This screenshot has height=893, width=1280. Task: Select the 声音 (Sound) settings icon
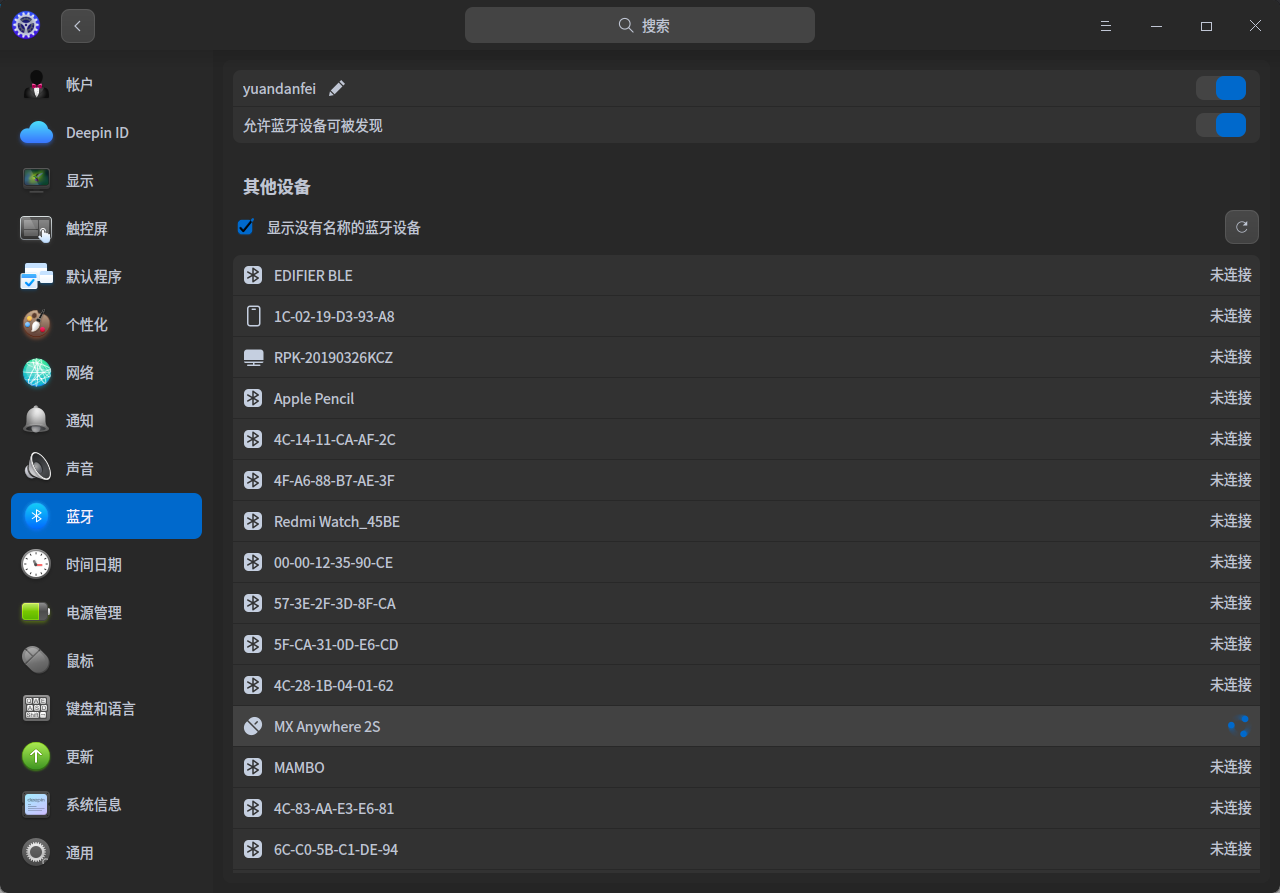click(36, 468)
